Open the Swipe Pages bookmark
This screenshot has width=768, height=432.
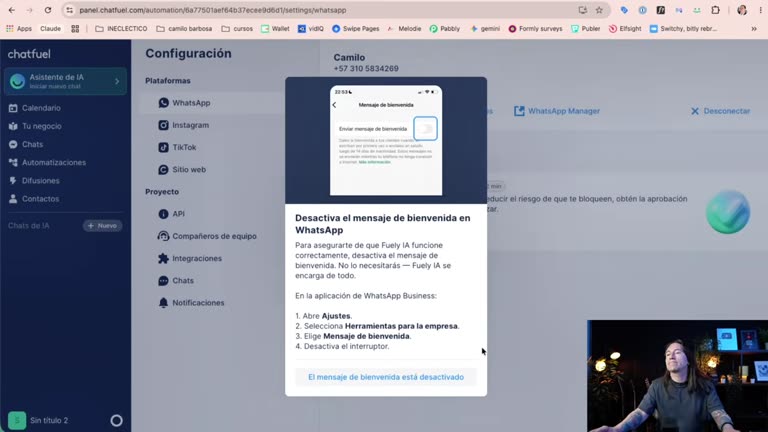356,28
